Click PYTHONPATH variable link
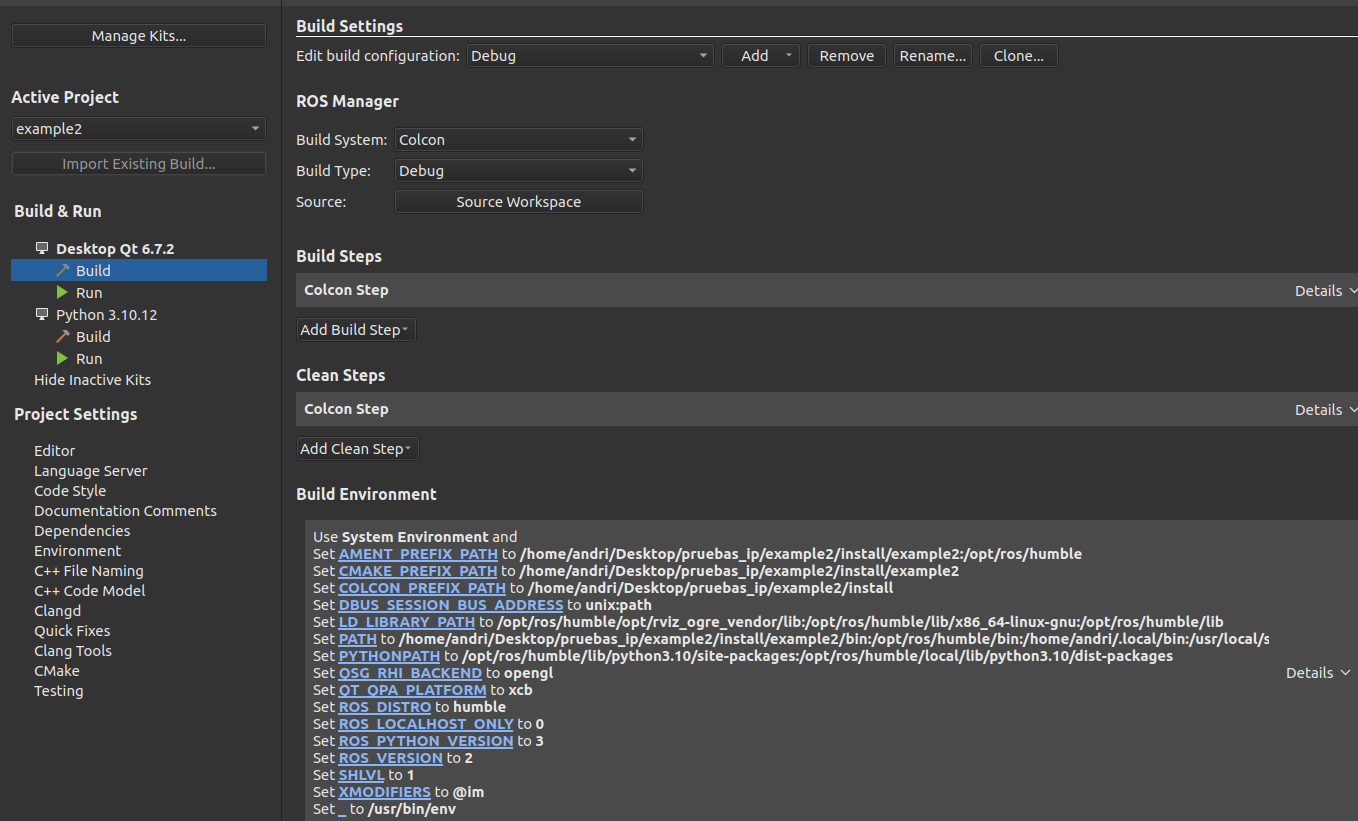1358x821 pixels. tap(389, 656)
